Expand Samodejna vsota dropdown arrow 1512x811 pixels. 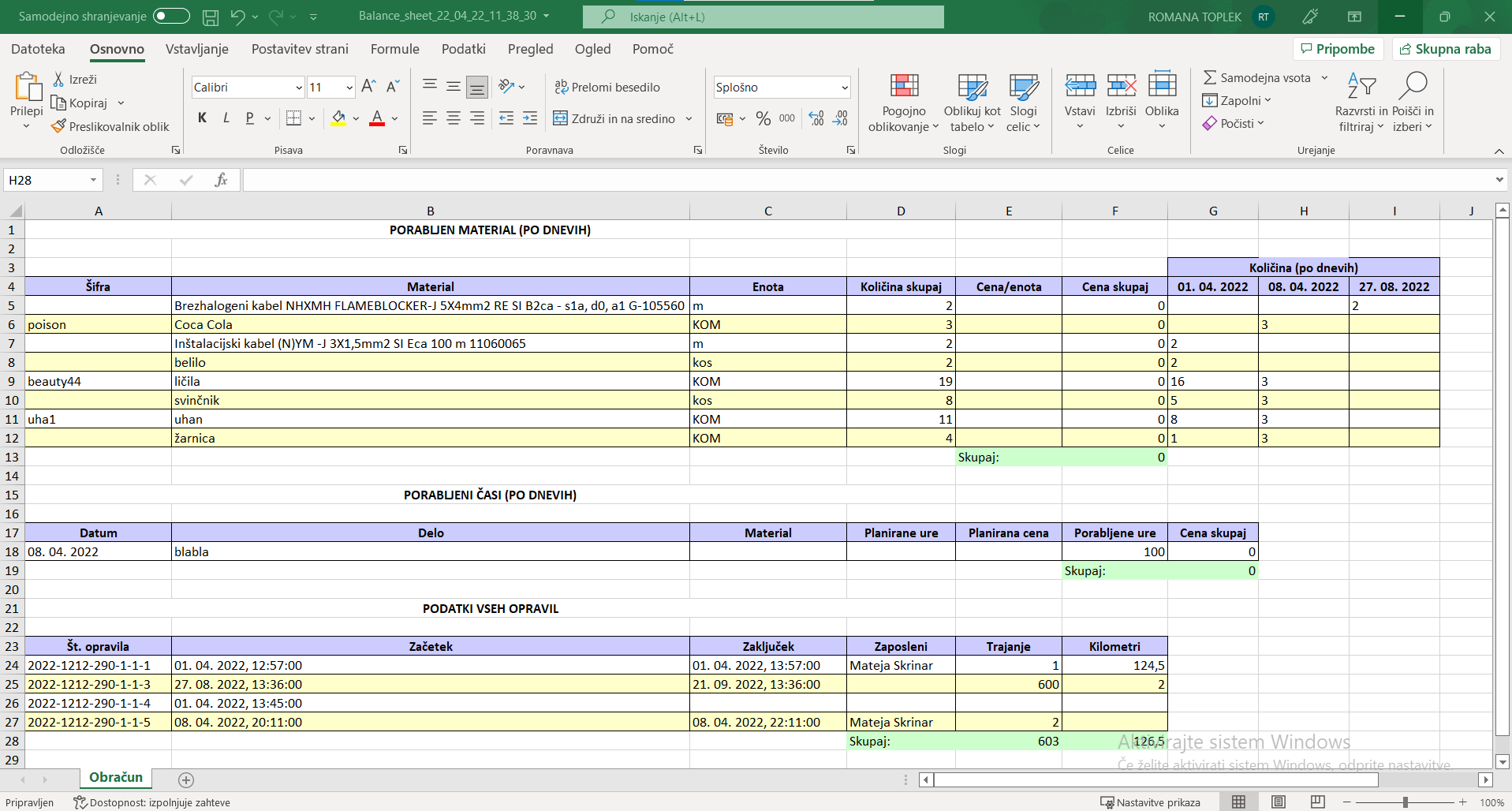[x=1325, y=77]
